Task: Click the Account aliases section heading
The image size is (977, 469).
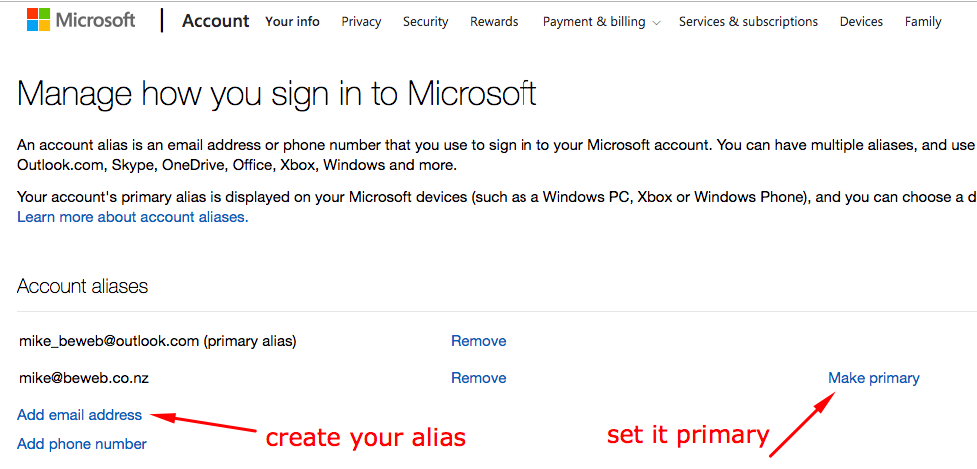Action: [x=82, y=287]
